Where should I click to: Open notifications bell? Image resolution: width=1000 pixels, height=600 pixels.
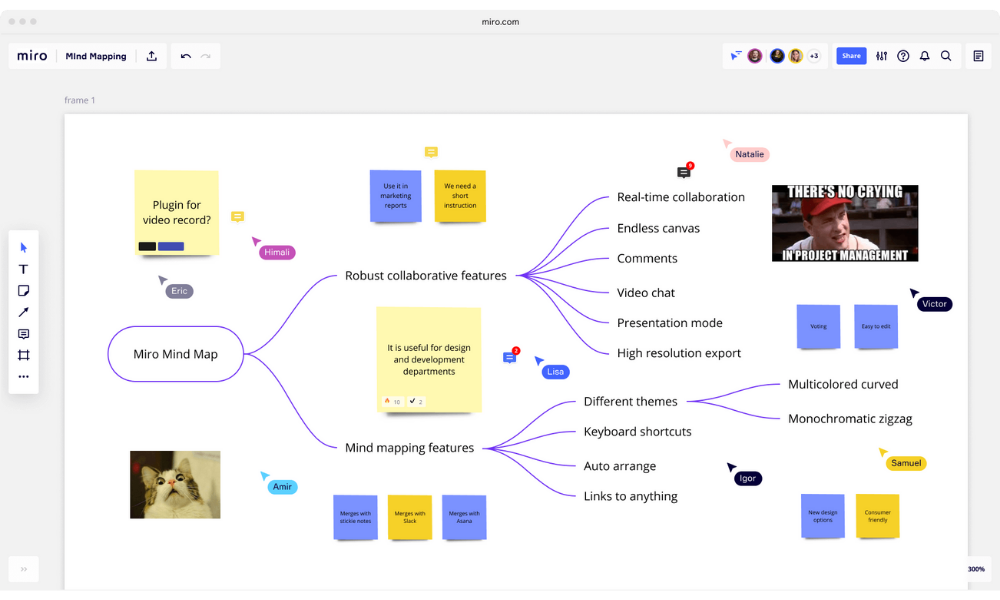(x=925, y=56)
